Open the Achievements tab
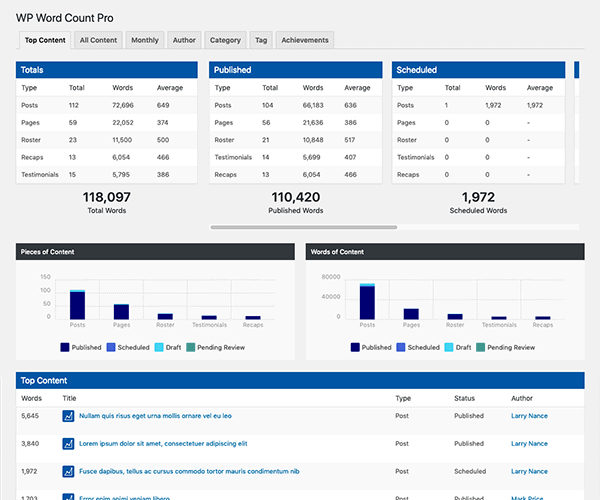The image size is (600, 500). click(x=305, y=40)
